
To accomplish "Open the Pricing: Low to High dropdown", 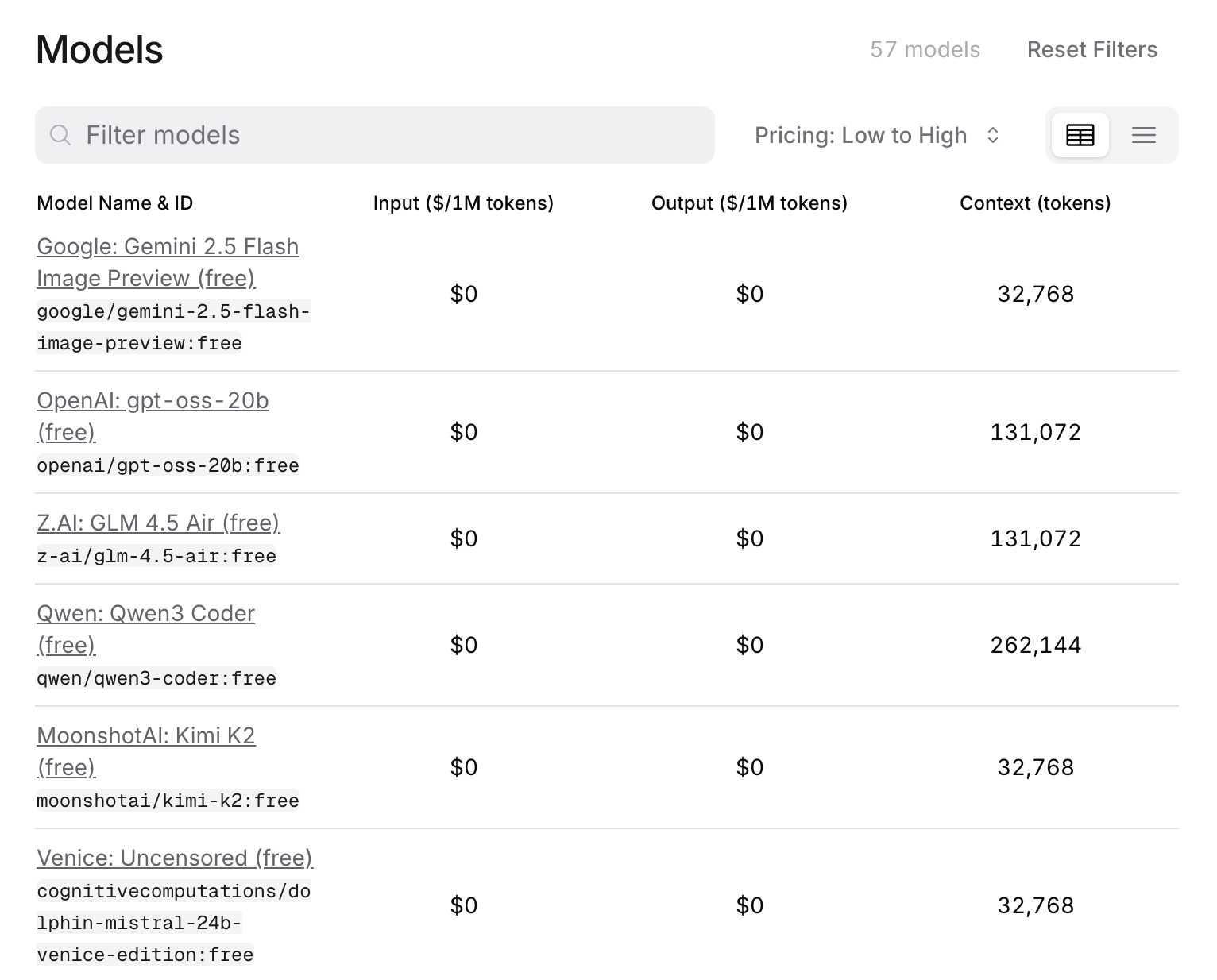I will pos(875,135).
